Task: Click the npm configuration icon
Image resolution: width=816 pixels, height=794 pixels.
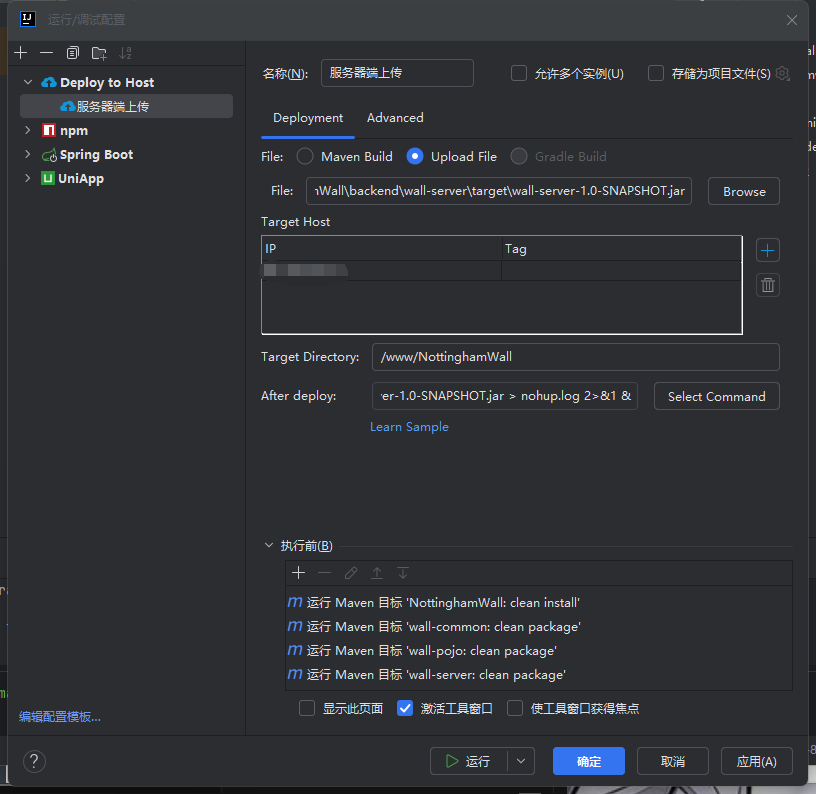Action: 49,130
